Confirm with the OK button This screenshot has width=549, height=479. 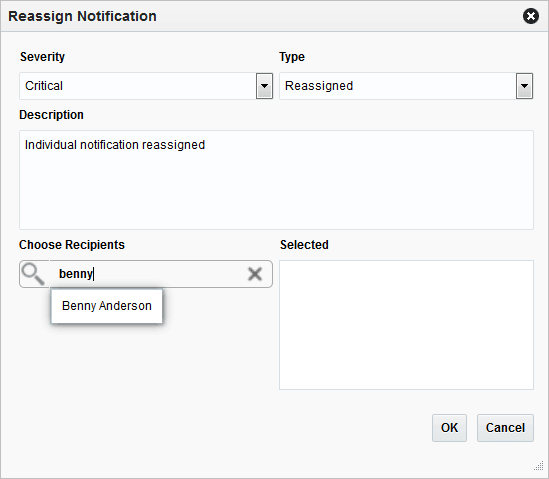pos(449,428)
